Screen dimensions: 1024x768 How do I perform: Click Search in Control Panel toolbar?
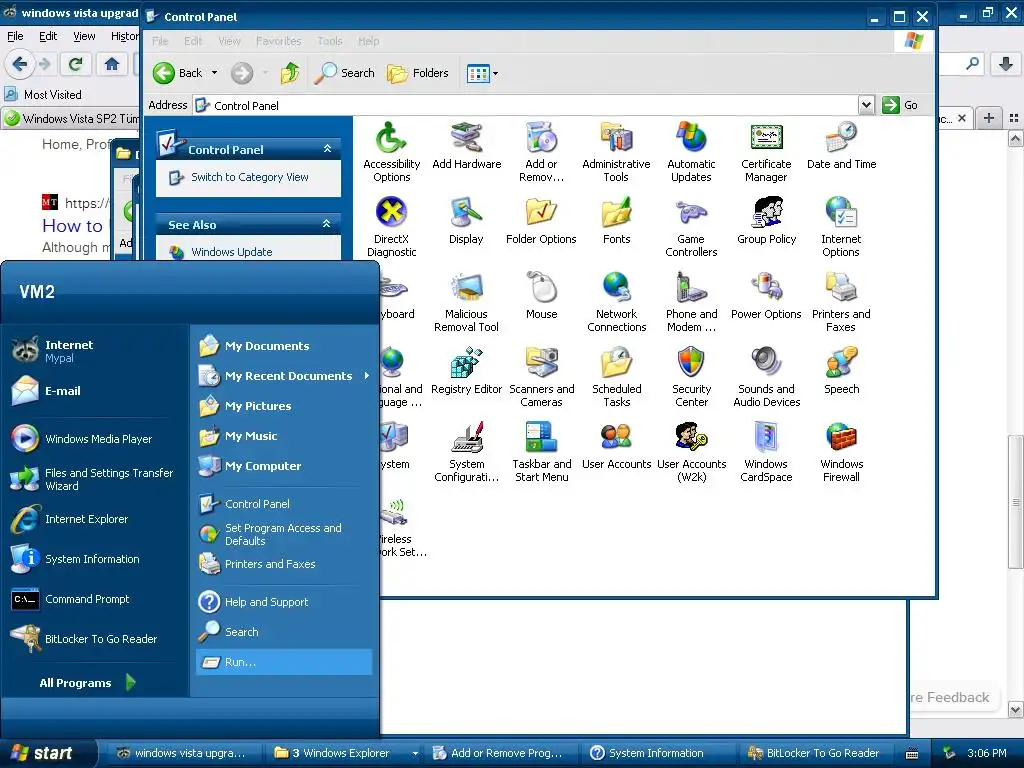(x=344, y=73)
